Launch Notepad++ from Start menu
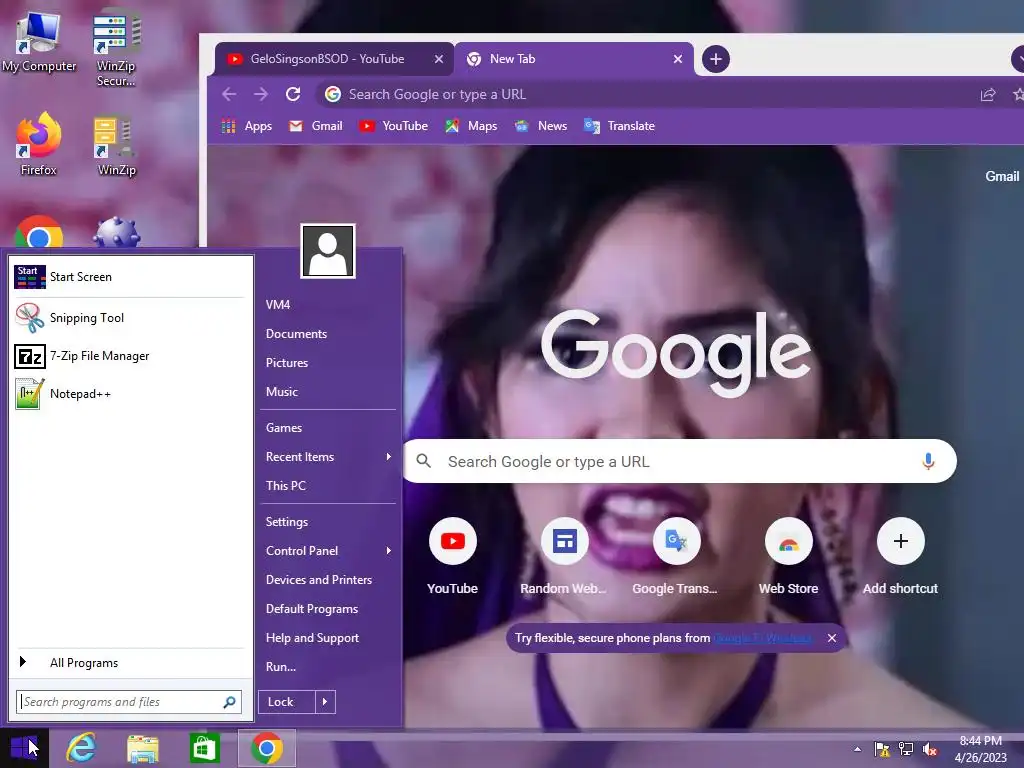 [129, 394]
